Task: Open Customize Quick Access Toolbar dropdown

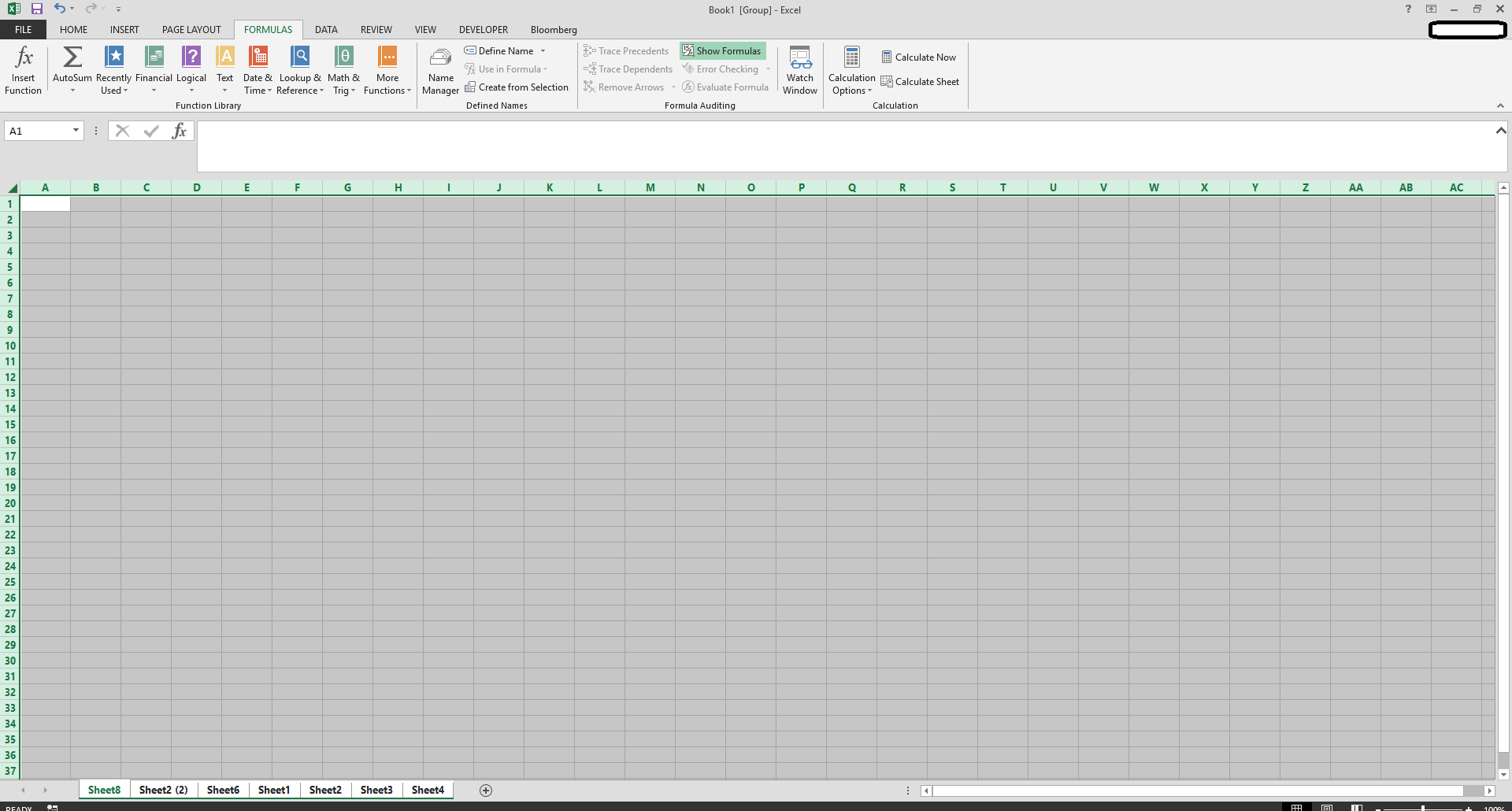Action: (x=118, y=9)
